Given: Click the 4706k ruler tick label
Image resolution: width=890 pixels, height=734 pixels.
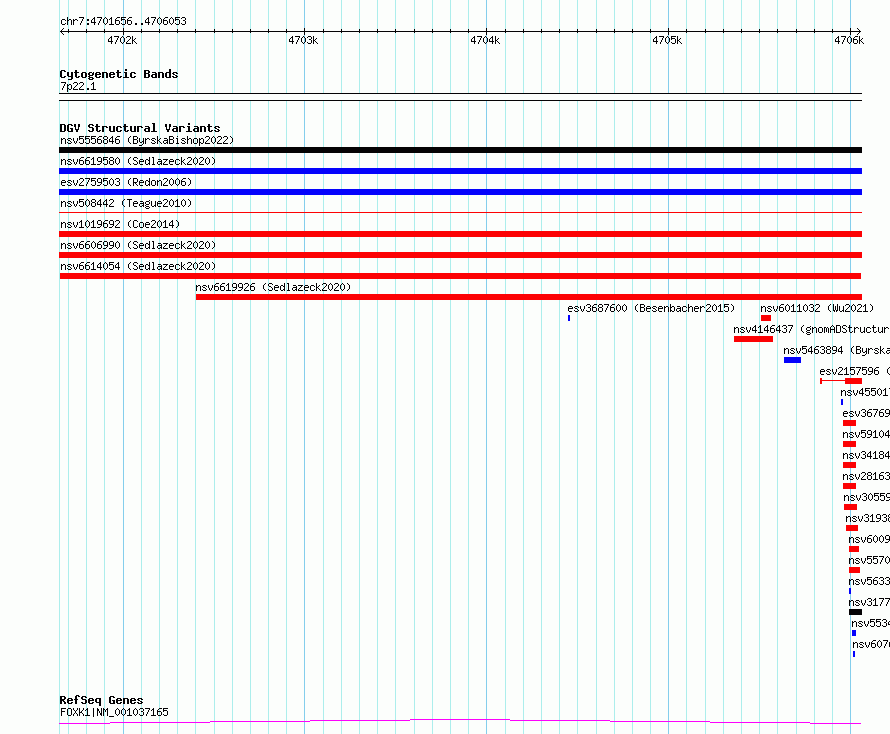Looking at the screenshot, I should coord(849,40).
